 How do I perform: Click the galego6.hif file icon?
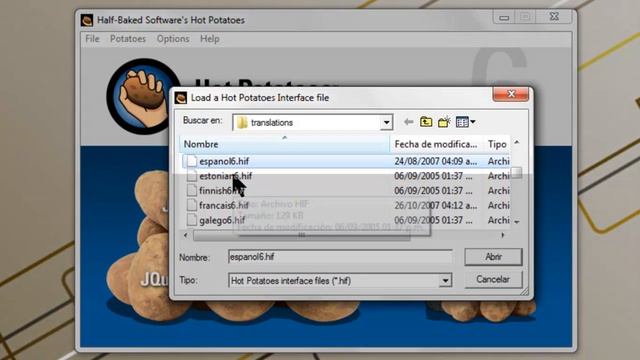click(191, 220)
